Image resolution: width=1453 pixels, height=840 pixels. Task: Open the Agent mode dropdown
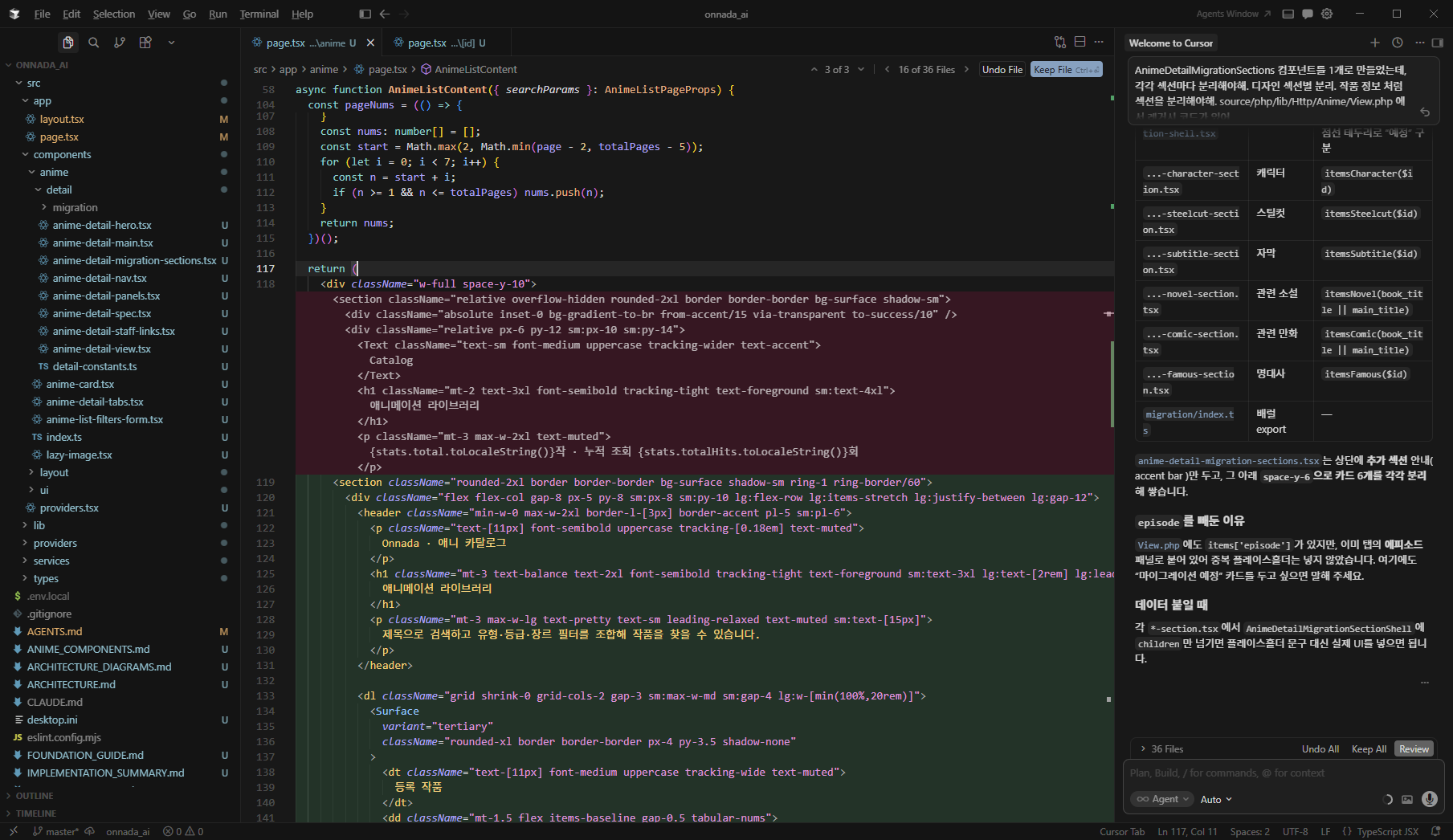(x=1162, y=799)
